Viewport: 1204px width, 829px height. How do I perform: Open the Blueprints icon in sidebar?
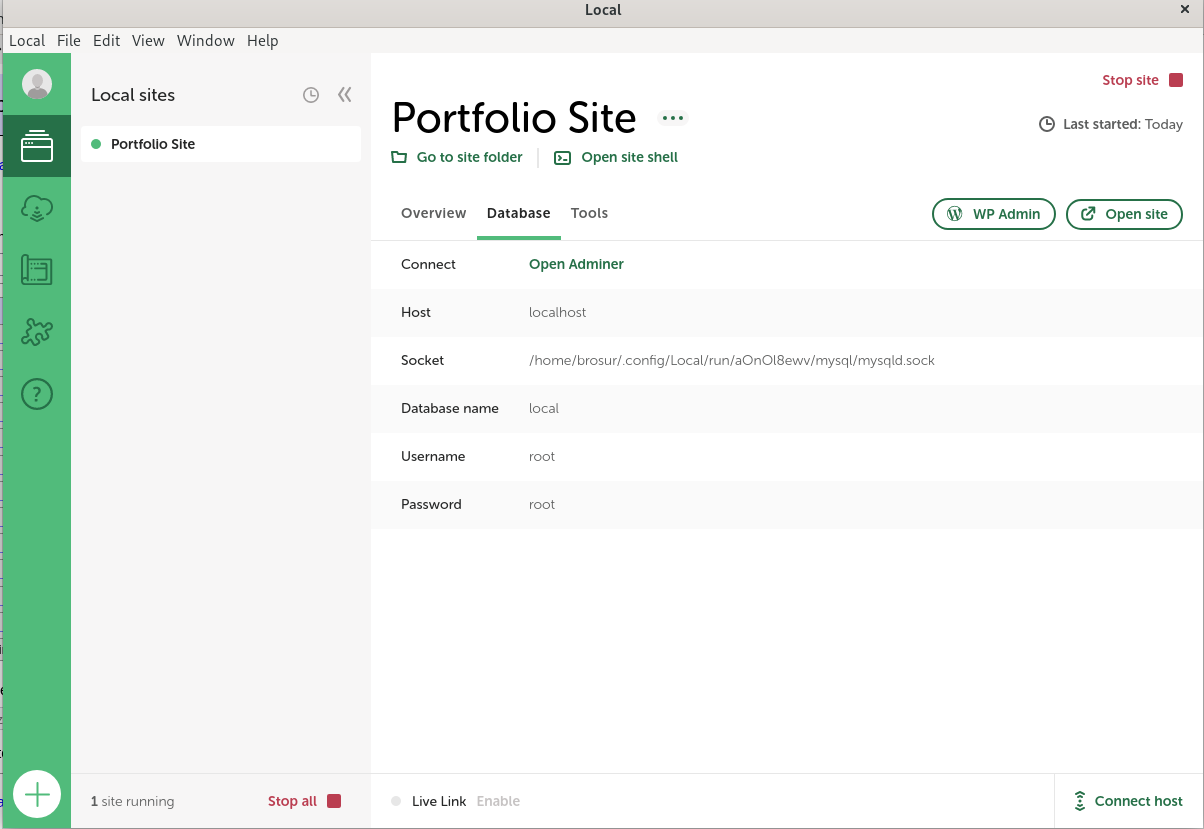(37, 270)
